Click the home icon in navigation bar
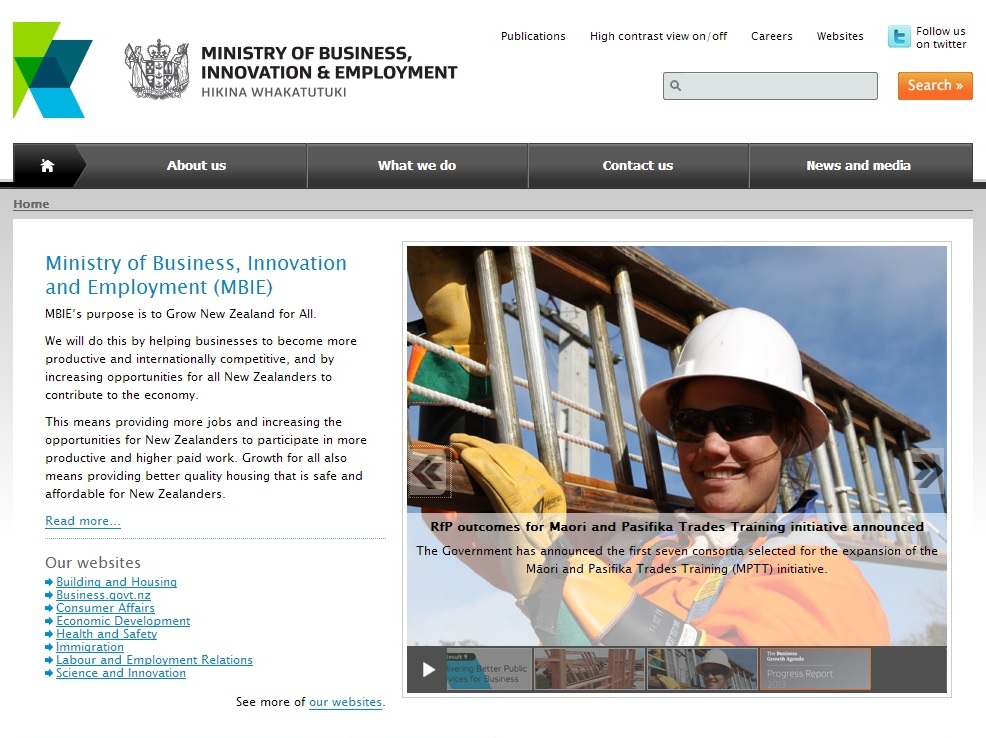 [x=47, y=165]
